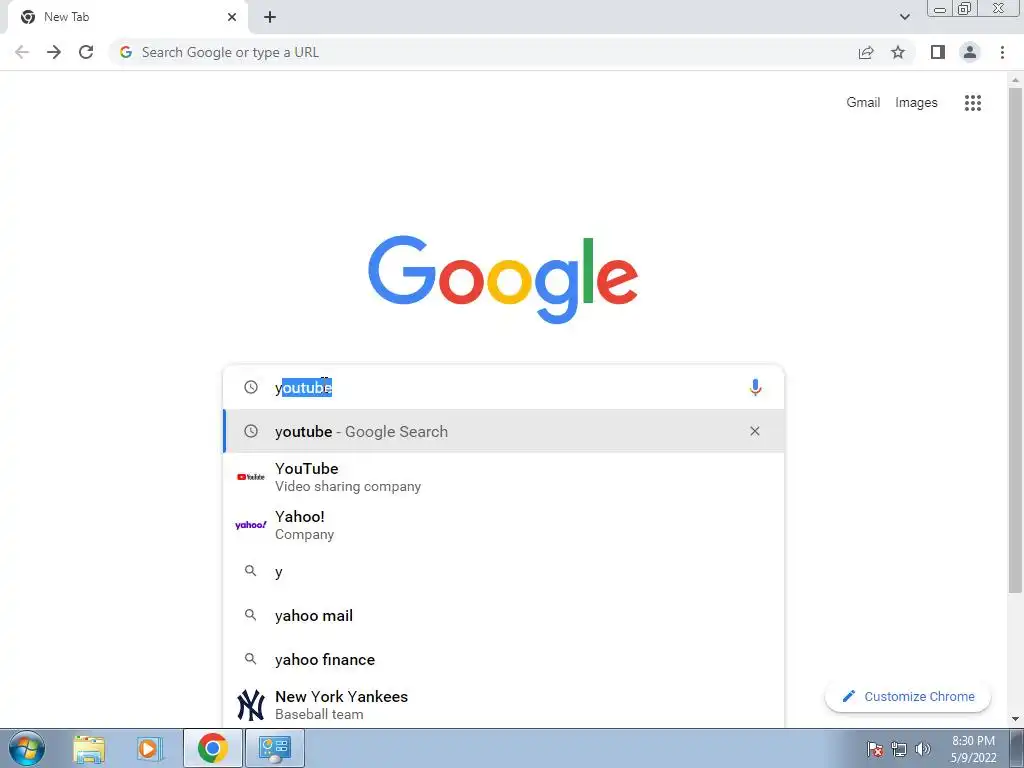Open the Windows Start menu
This screenshot has width=1024, height=768.
click(27, 748)
